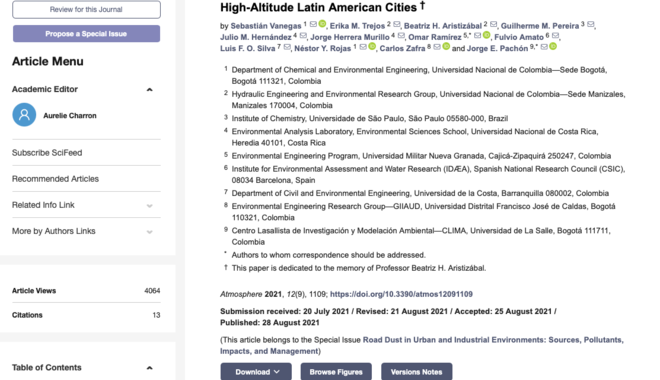This screenshot has height=380, width=660.
Task: Email icon next to Carlos Zafra
Action: (437, 47)
